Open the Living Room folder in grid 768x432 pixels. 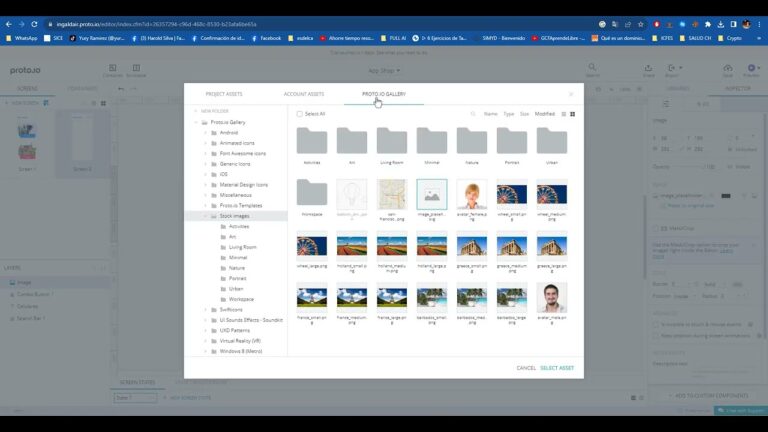click(x=391, y=141)
